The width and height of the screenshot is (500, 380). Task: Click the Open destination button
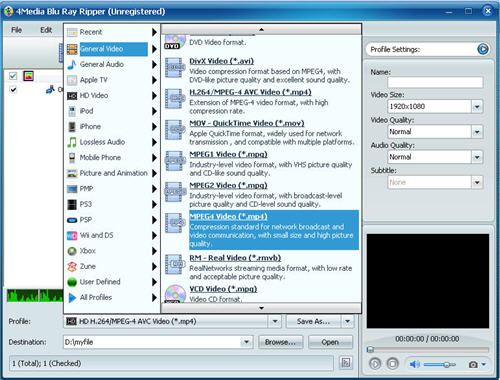pyautogui.click(x=330, y=342)
